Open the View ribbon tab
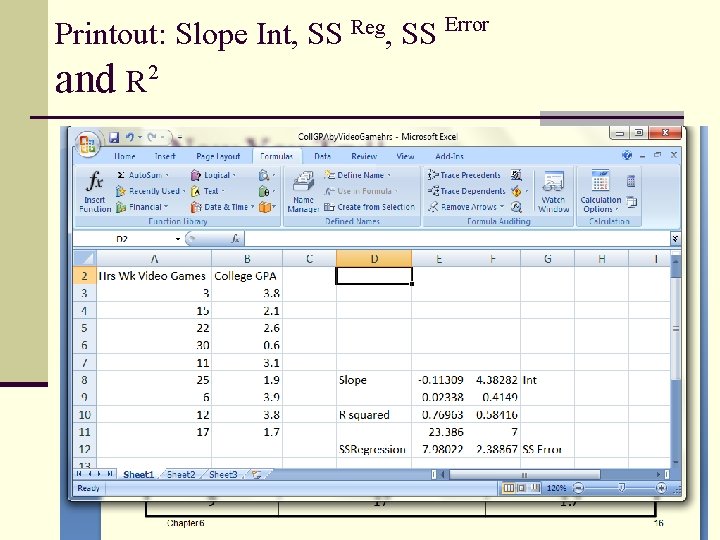720x540 pixels. (405, 156)
